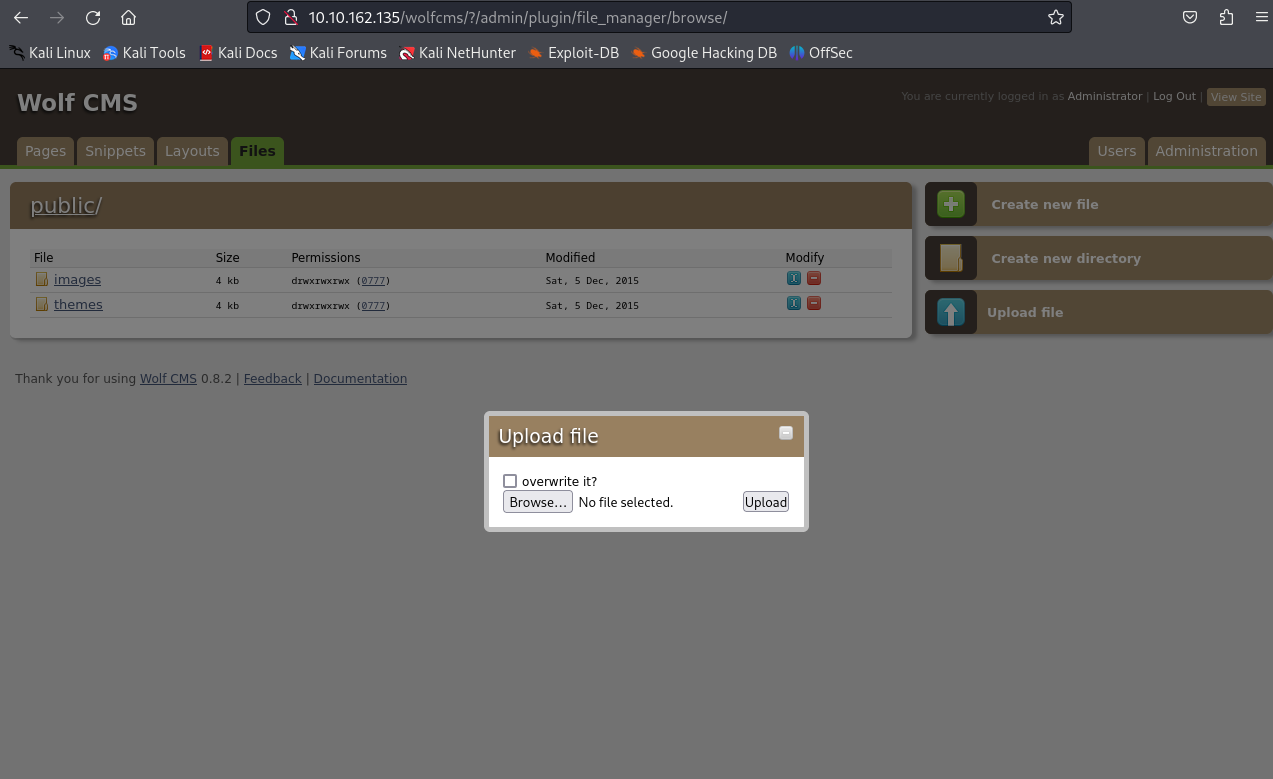Click the Log Out link
The image size is (1273, 779).
click(x=1174, y=96)
